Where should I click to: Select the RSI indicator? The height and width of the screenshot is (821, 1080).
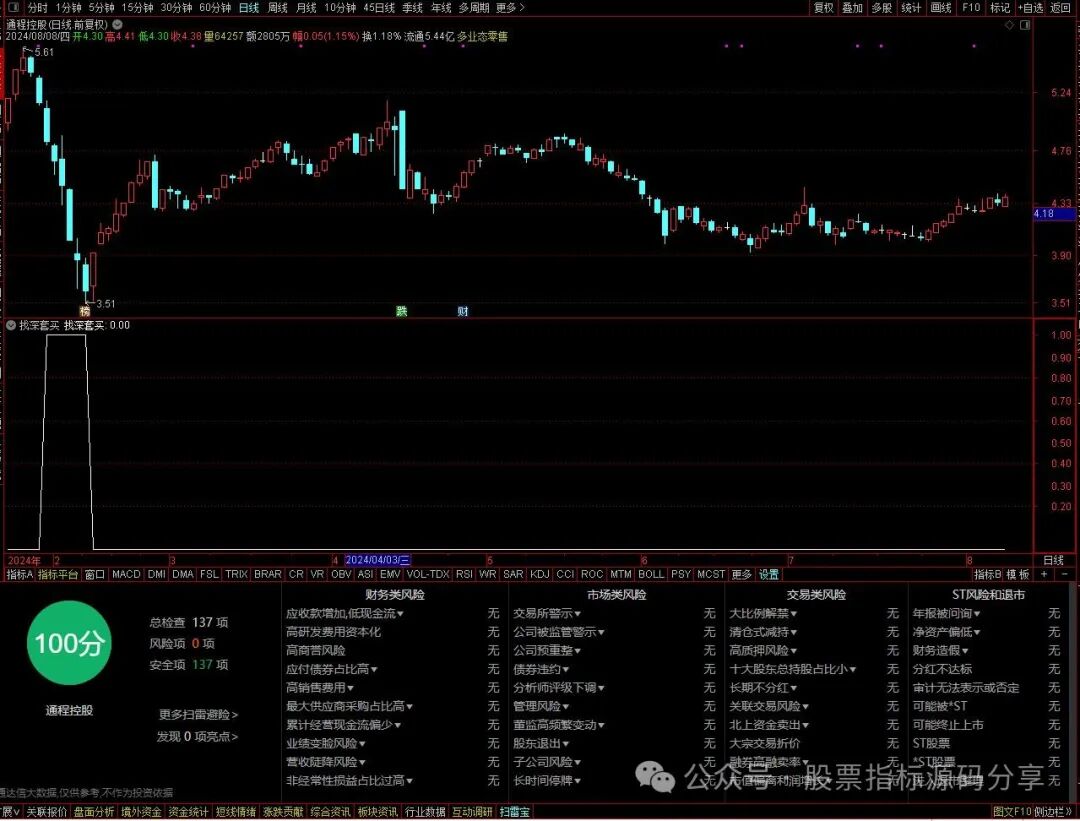[x=464, y=574]
